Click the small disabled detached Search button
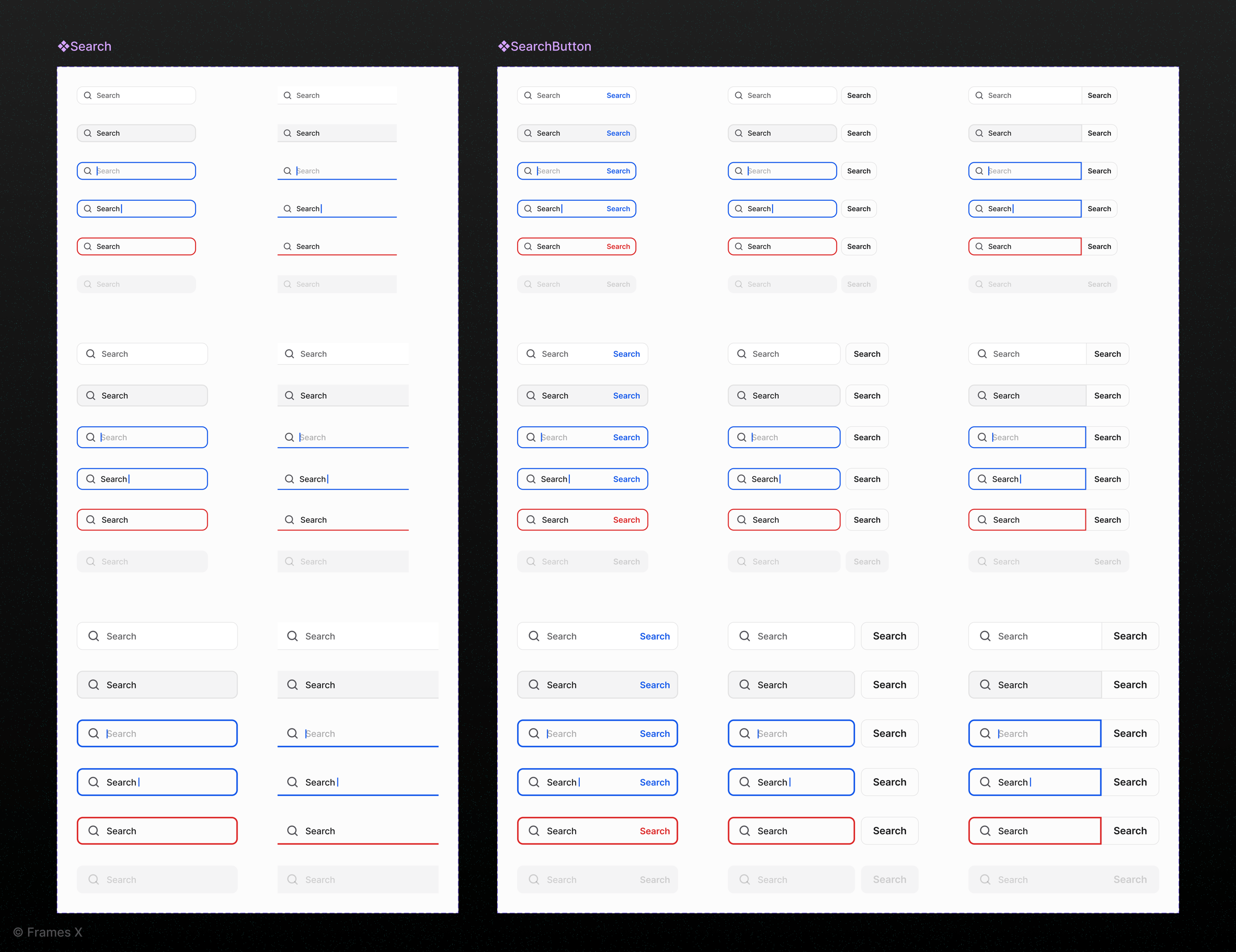Screen dimensions: 1236x952 pos(858,284)
